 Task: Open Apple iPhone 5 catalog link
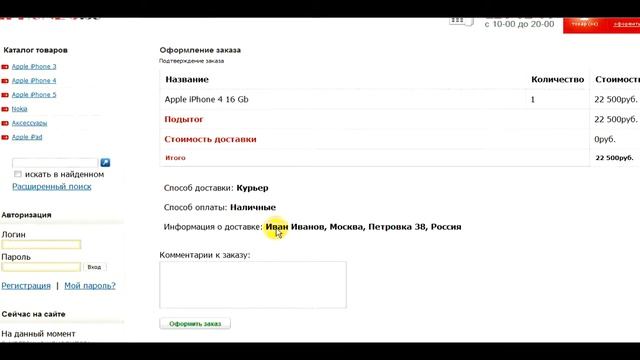click(x=34, y=95)
